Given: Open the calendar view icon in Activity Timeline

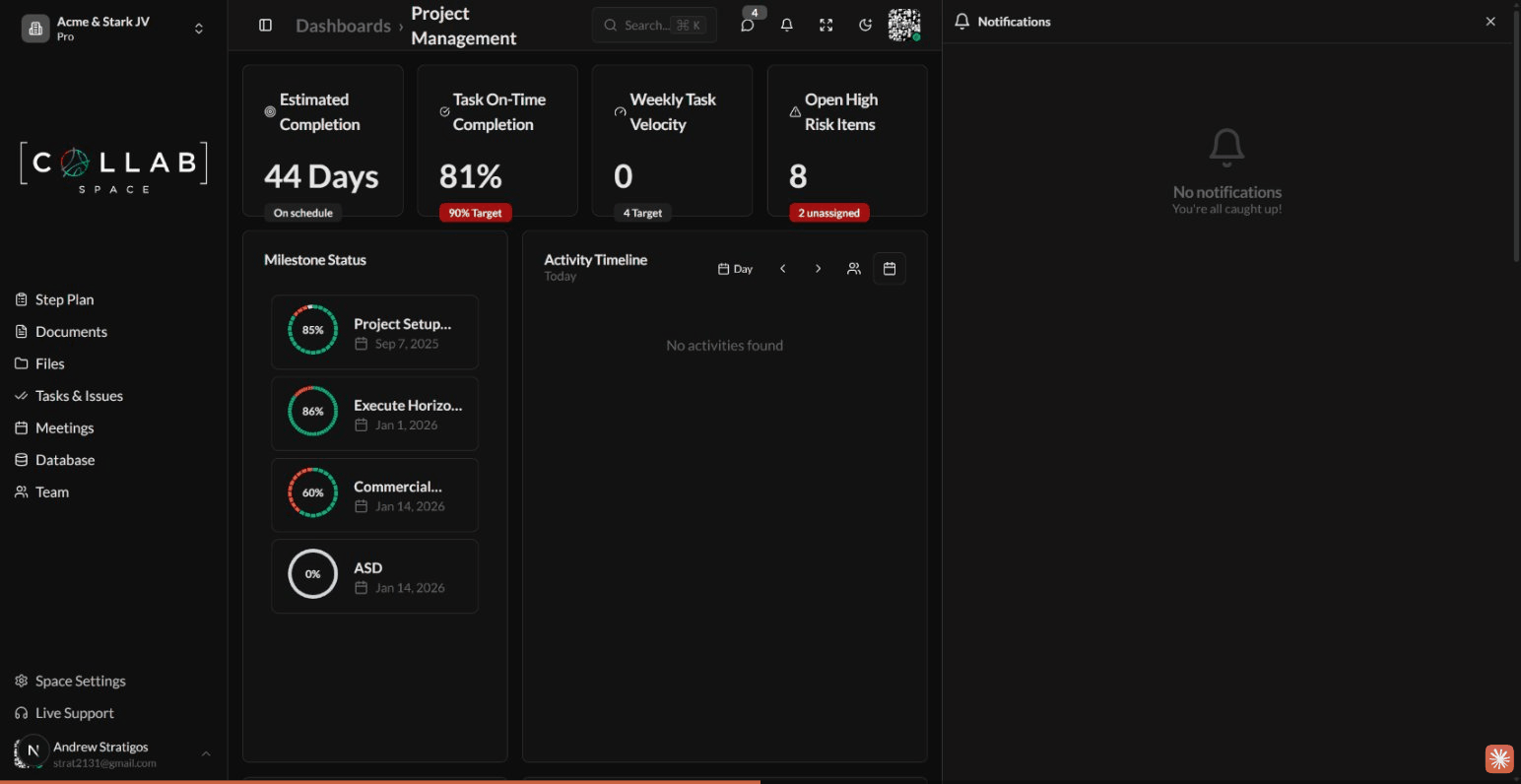Looking at the screenshot, I should pos(889,268).
